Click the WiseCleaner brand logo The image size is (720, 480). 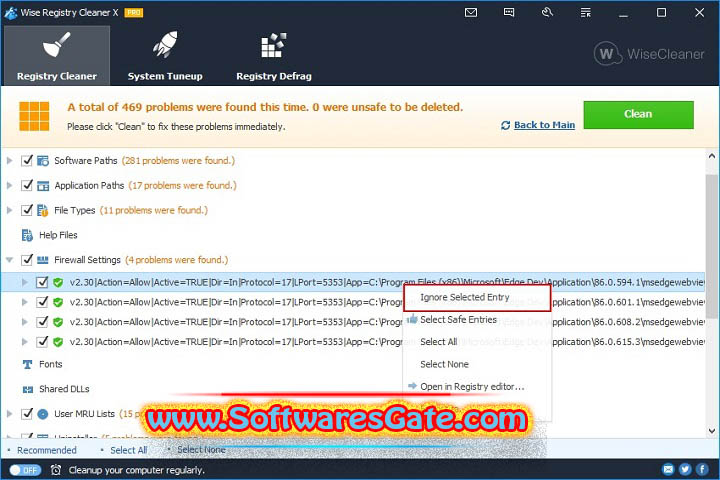point(649,54)
